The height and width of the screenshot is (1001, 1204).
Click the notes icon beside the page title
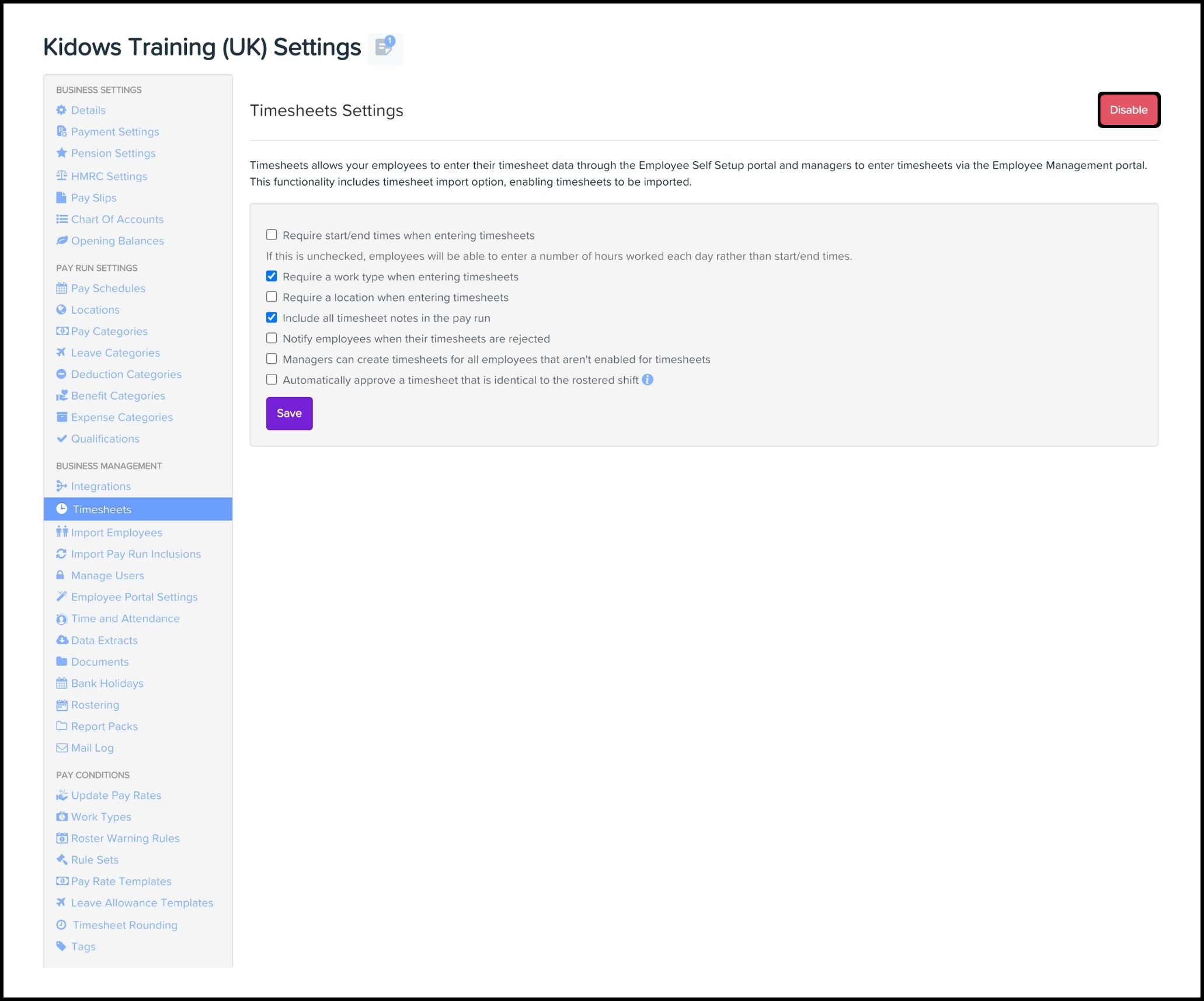click(x=384, y=47)
